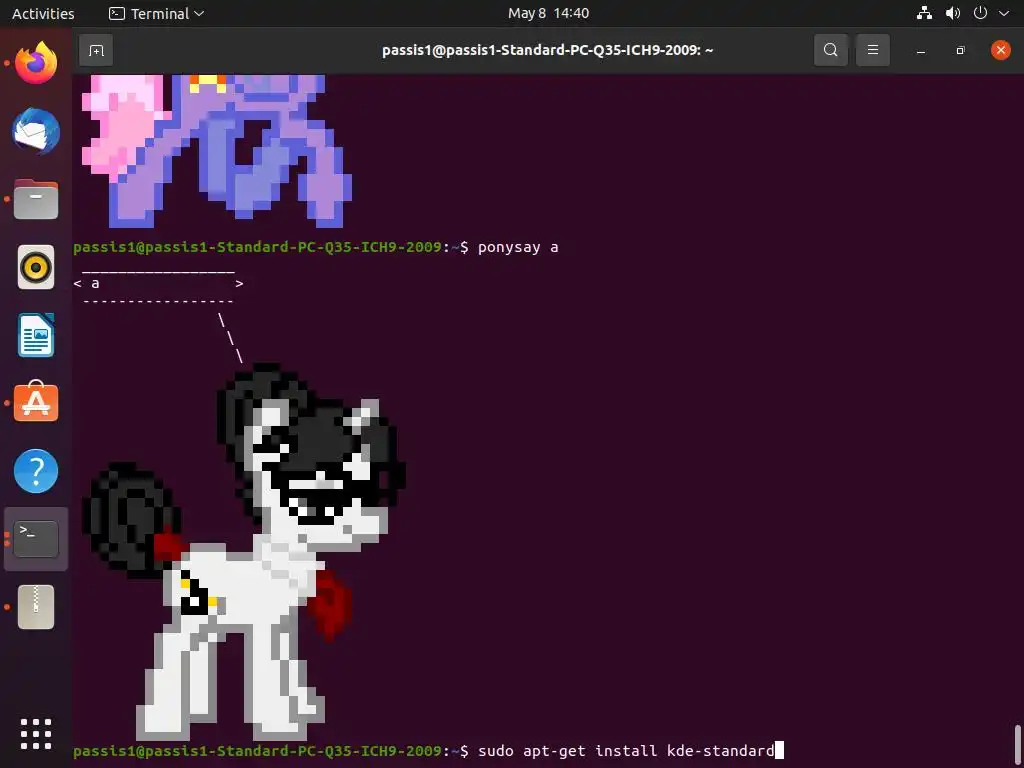The width and height of the screenshot is (1024, 768).
Task: Open the volume icon in the top bar
Action: pos(953,13)
